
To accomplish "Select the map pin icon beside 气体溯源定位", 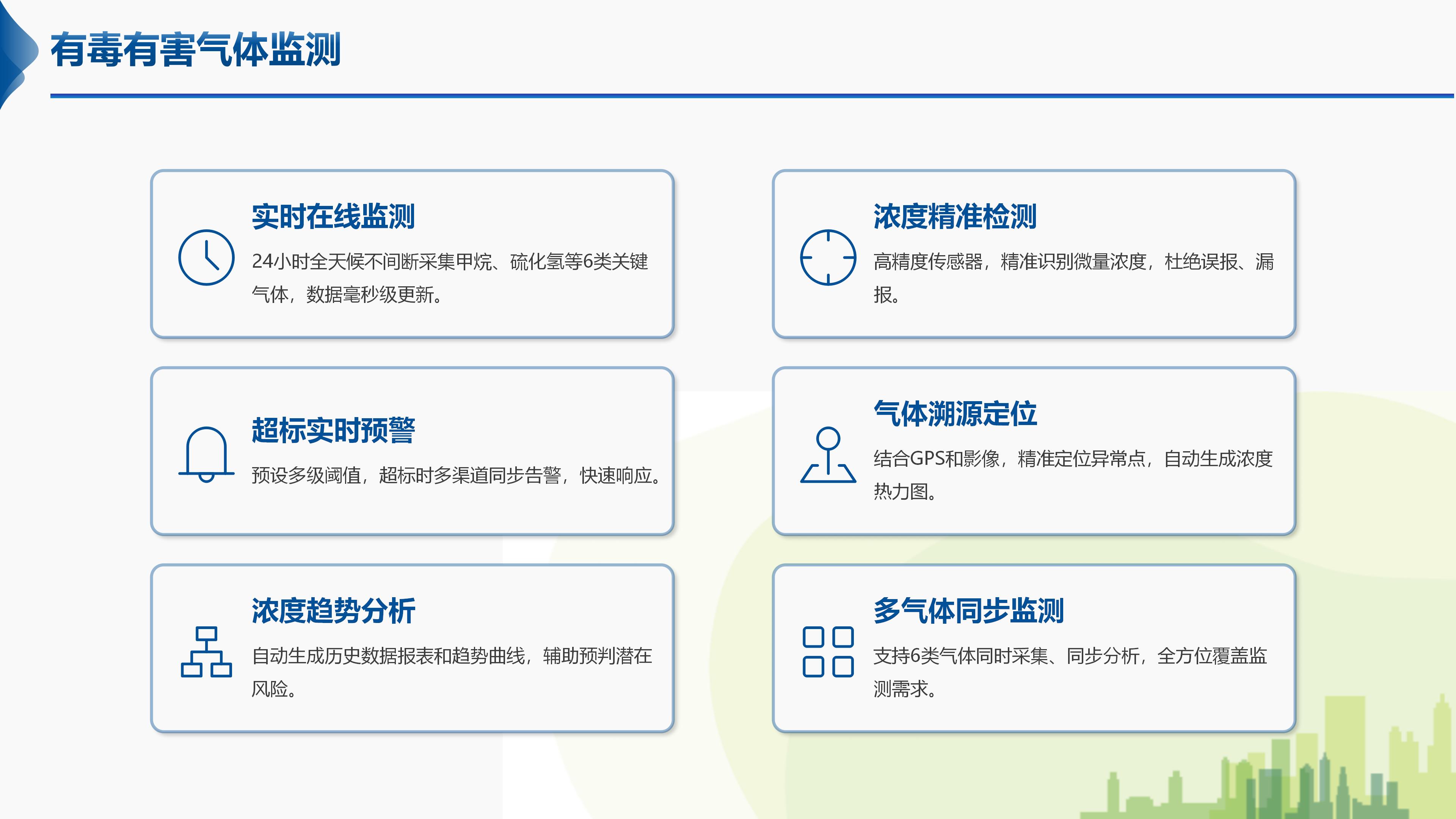I will point(828,455).
